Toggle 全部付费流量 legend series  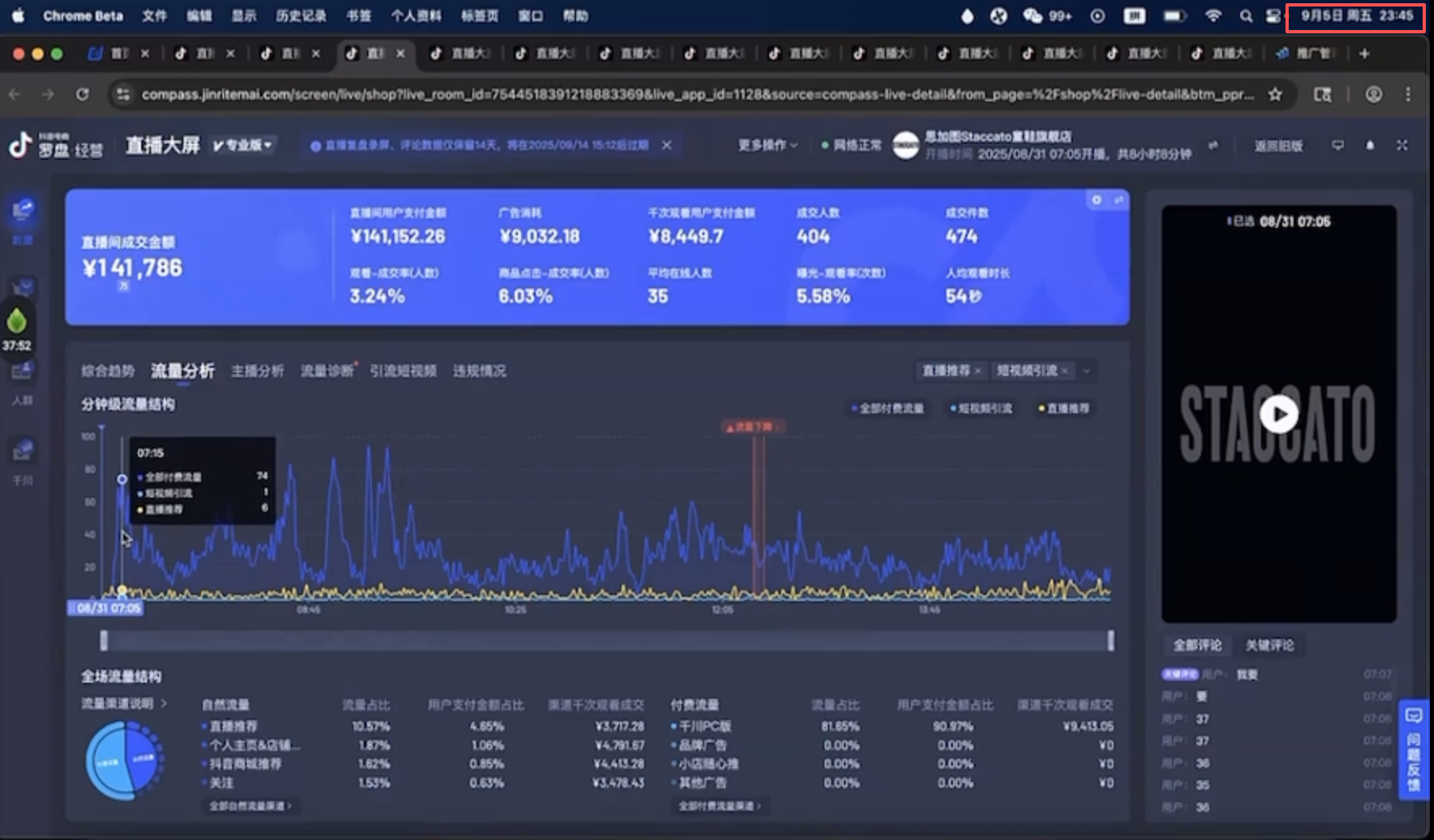click(x=887, y=408)
